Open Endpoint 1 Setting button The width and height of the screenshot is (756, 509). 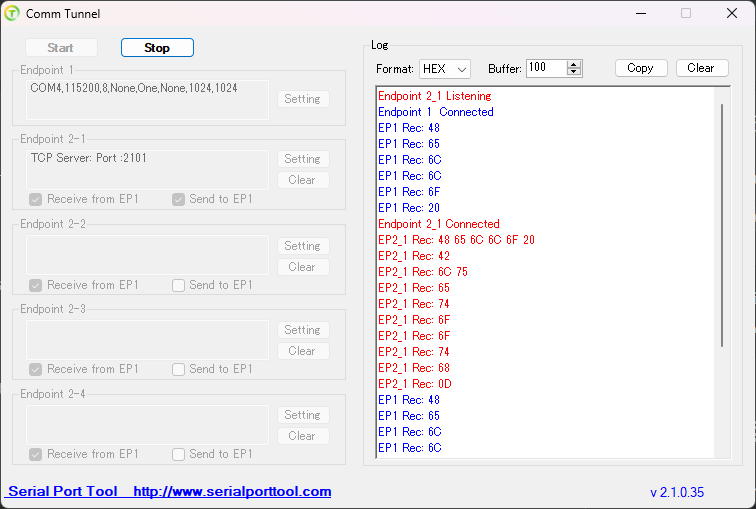(x=303, y=99)
